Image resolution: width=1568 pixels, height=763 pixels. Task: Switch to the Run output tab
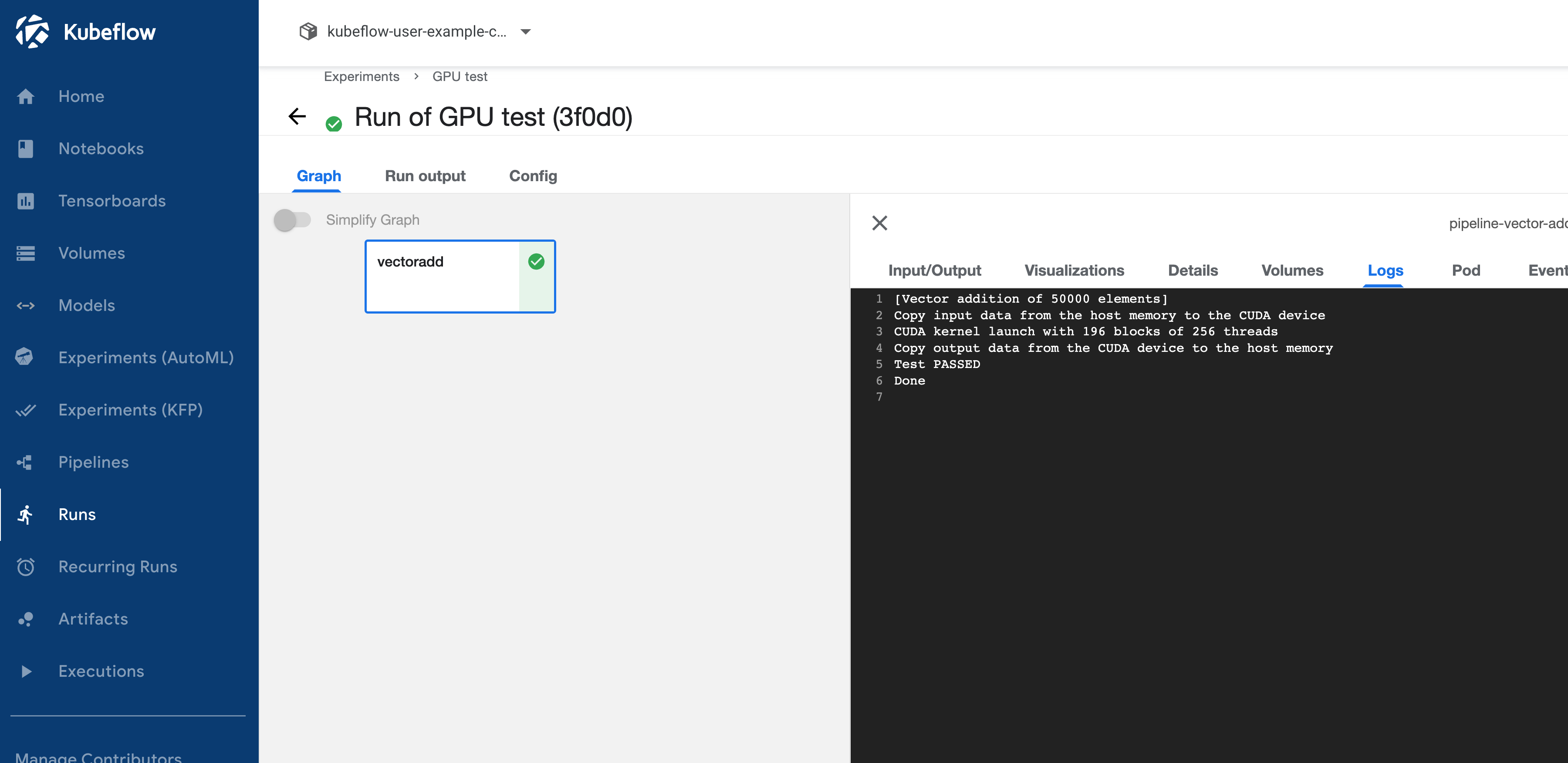pos(425,176)
